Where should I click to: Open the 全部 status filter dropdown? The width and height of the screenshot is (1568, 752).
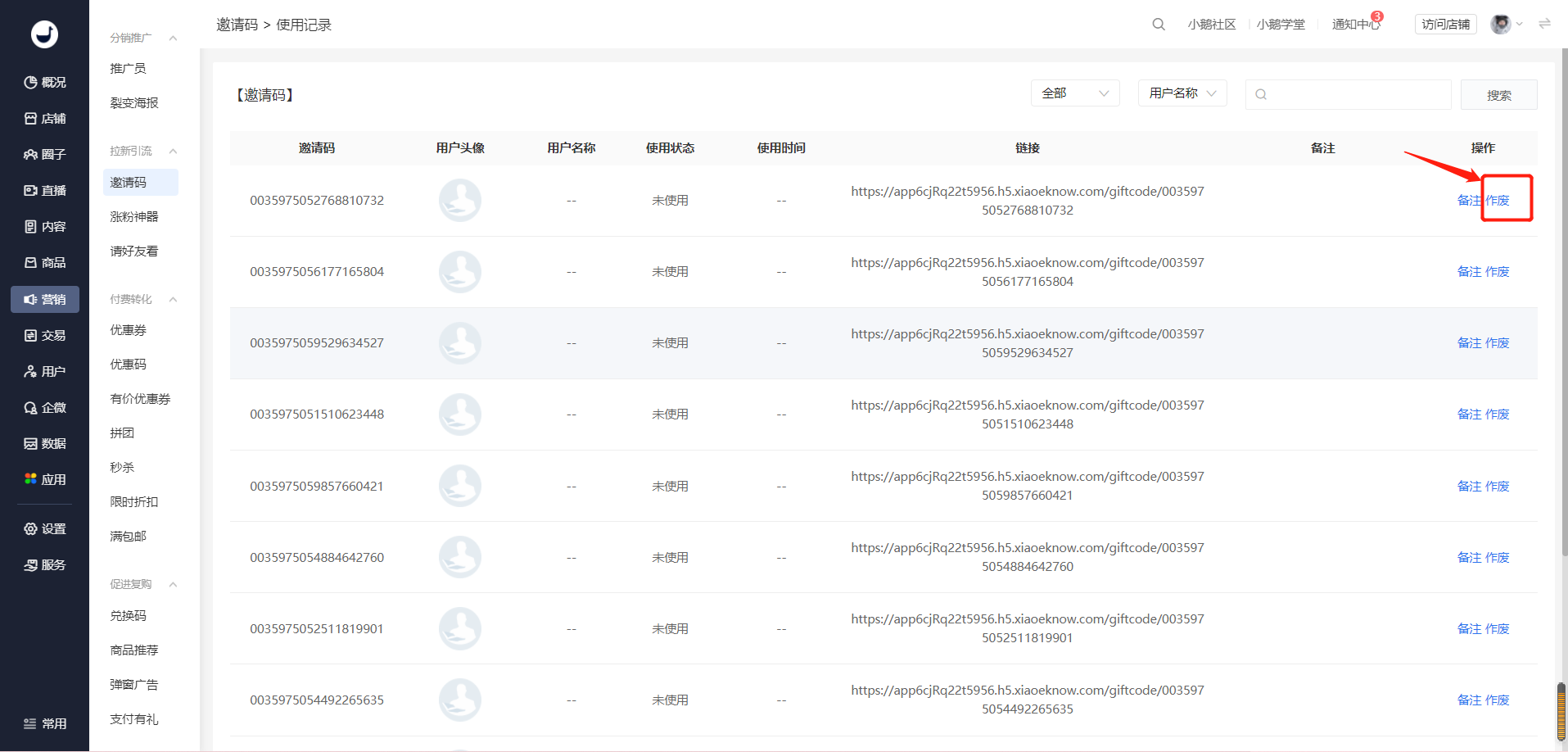tap(1075, 93)
